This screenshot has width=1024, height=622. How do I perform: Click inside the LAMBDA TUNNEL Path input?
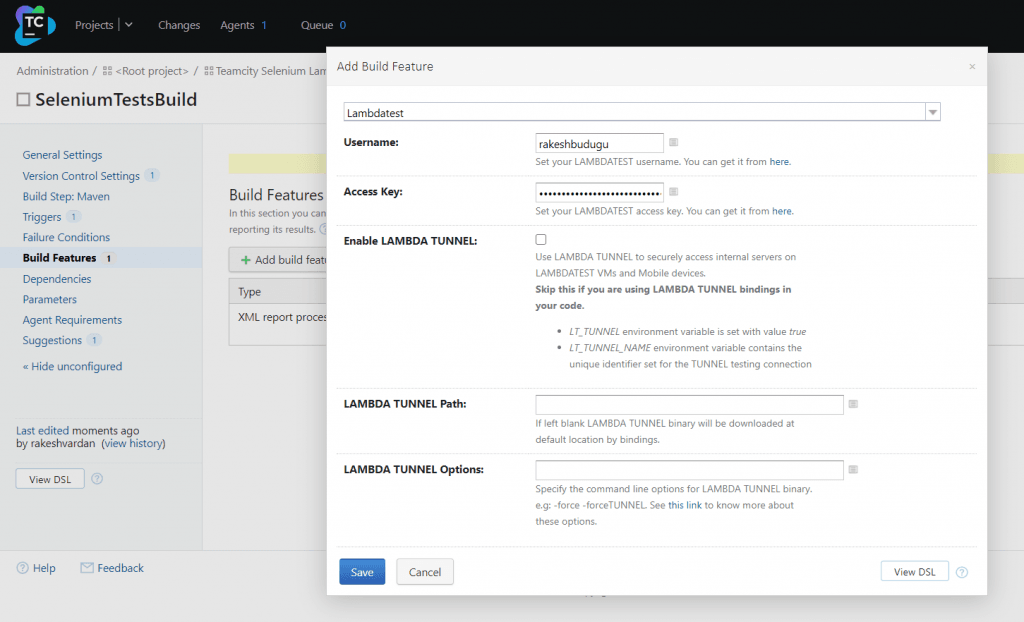point(689,405)
